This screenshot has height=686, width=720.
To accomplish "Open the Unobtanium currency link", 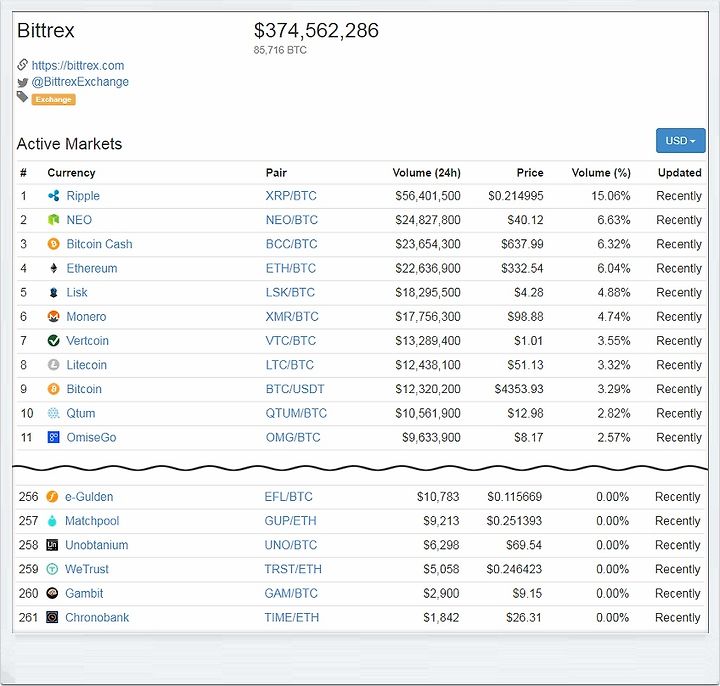I will (96, 545).
